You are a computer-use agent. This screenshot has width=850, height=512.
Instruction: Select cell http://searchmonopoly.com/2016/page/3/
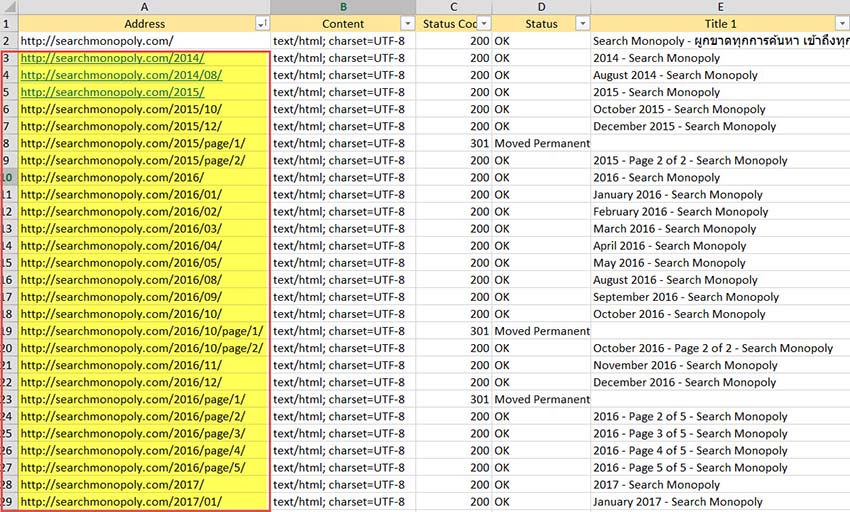pyautogui.click(x=144, y=434)
